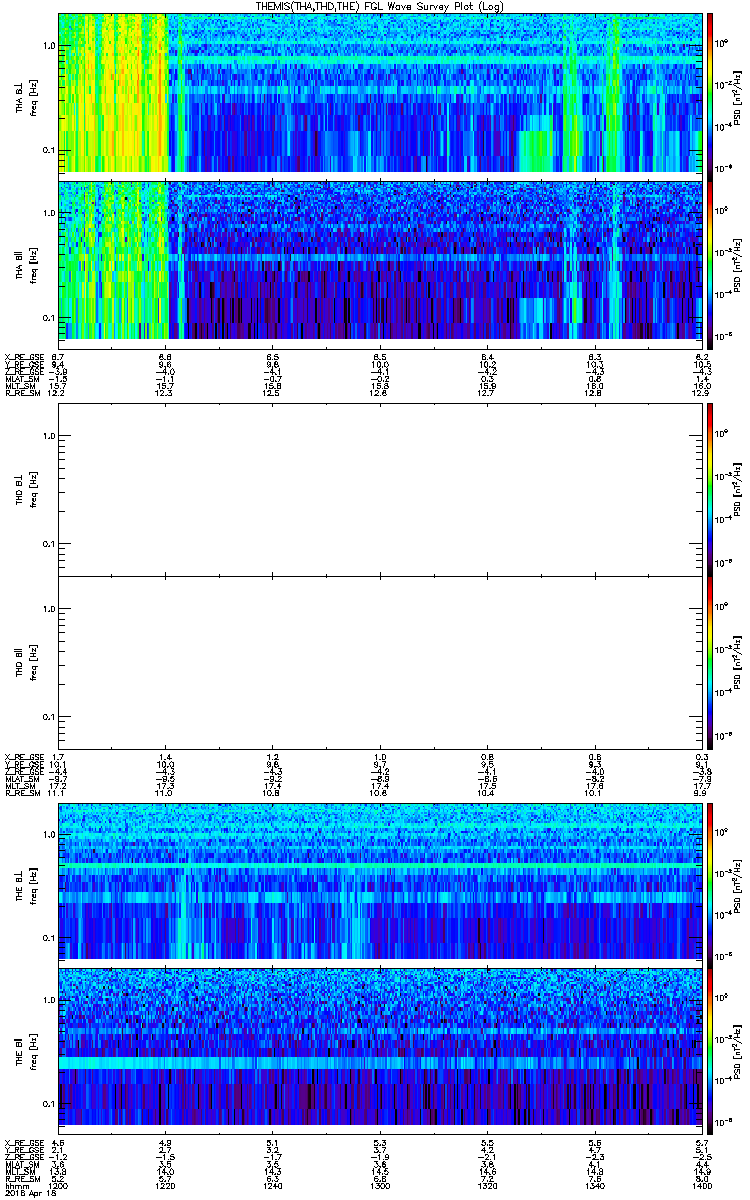
Task: Click the '1400' time tick label
Action: pyautogui.click(x=701, y=1184)
